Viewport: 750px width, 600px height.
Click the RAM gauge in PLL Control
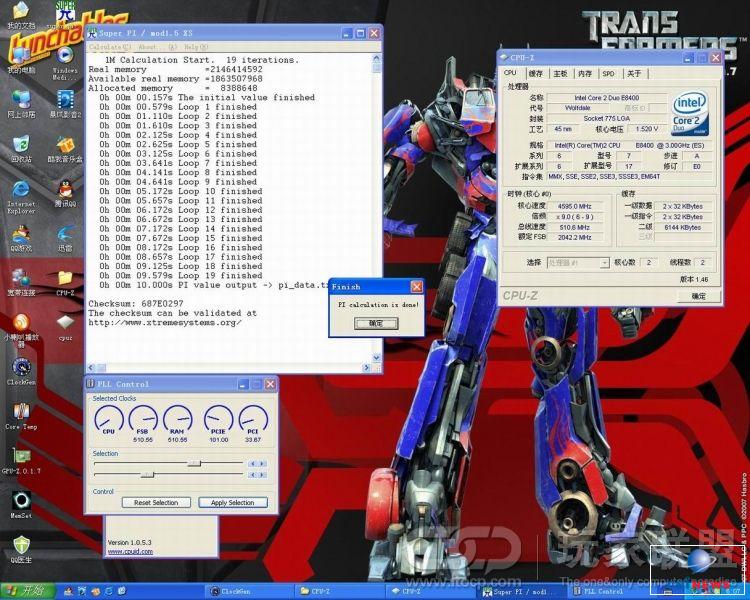click(177, 420)
